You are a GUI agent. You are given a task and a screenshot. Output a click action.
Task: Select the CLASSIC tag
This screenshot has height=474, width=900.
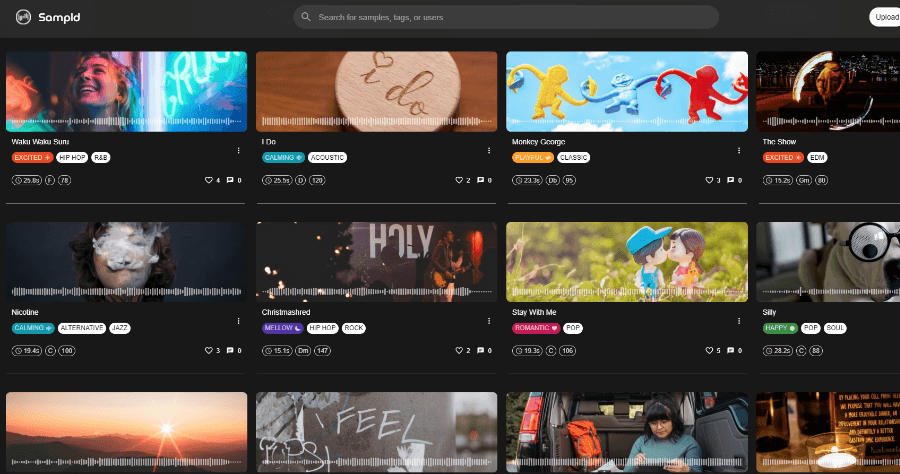click(573, 157)
